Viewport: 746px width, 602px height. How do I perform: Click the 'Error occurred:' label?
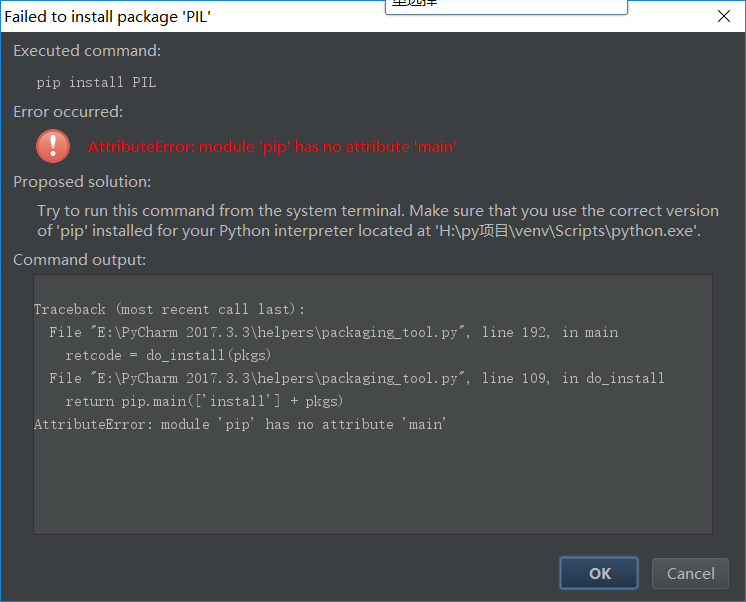pos(68,112)
